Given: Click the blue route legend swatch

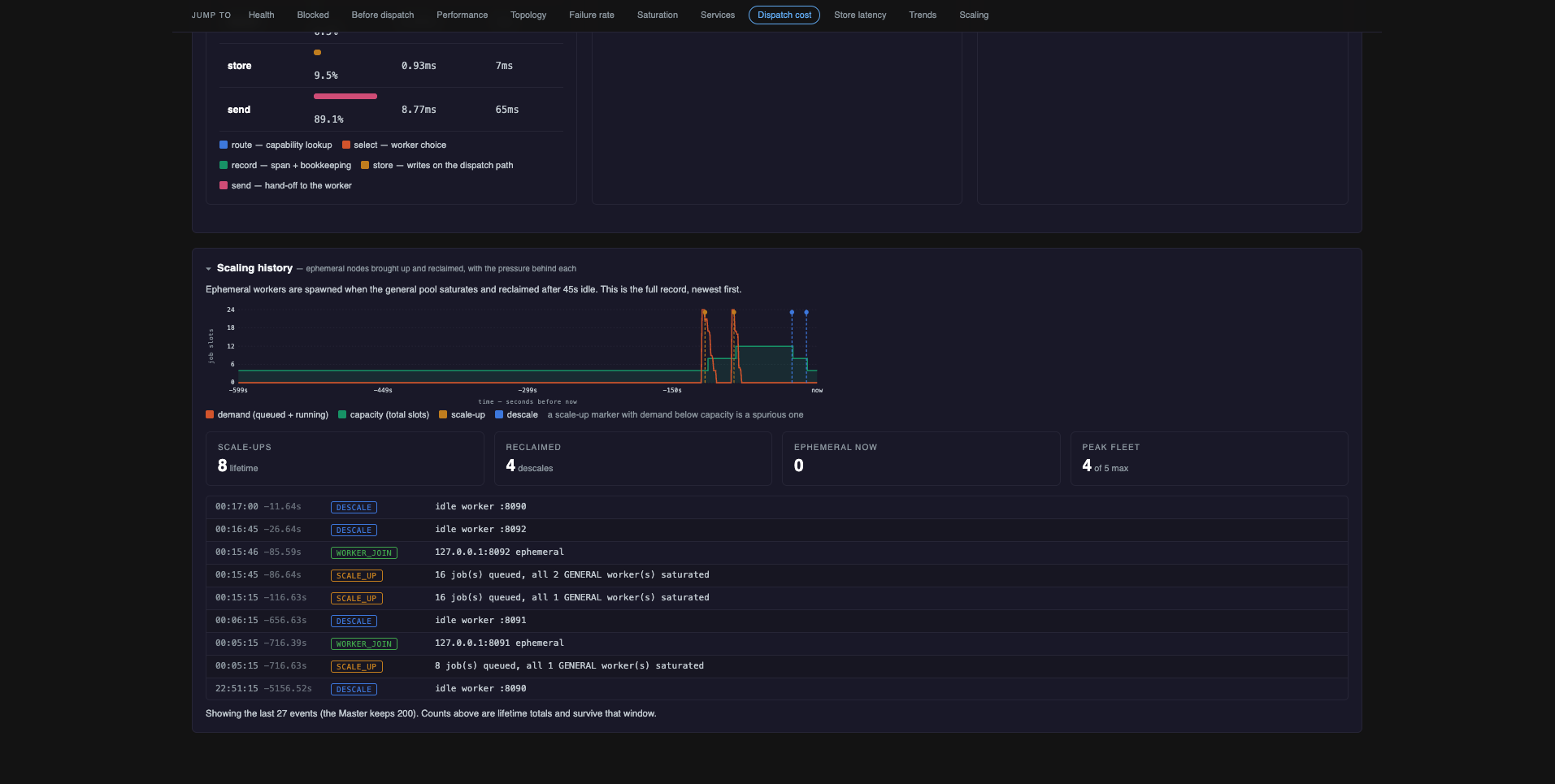Looking at the screenshot, I should pyautogui.click(x=224, y=145).
